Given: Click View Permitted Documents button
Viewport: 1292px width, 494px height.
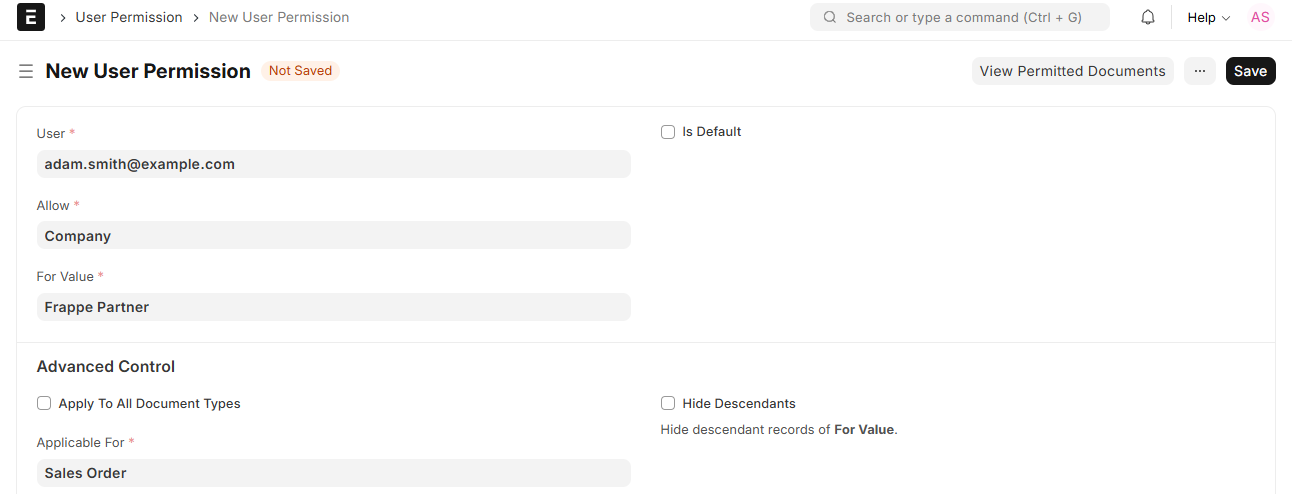Looking at the screenshot, I should [x=1072, y=71].
